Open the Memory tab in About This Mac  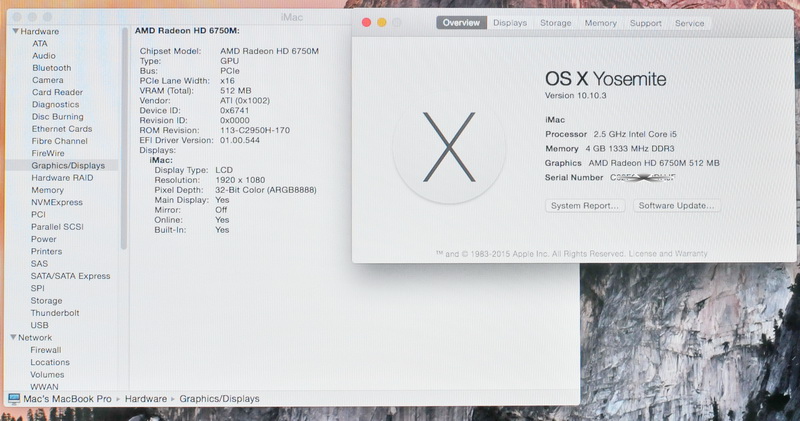click(x=601, y=23)
